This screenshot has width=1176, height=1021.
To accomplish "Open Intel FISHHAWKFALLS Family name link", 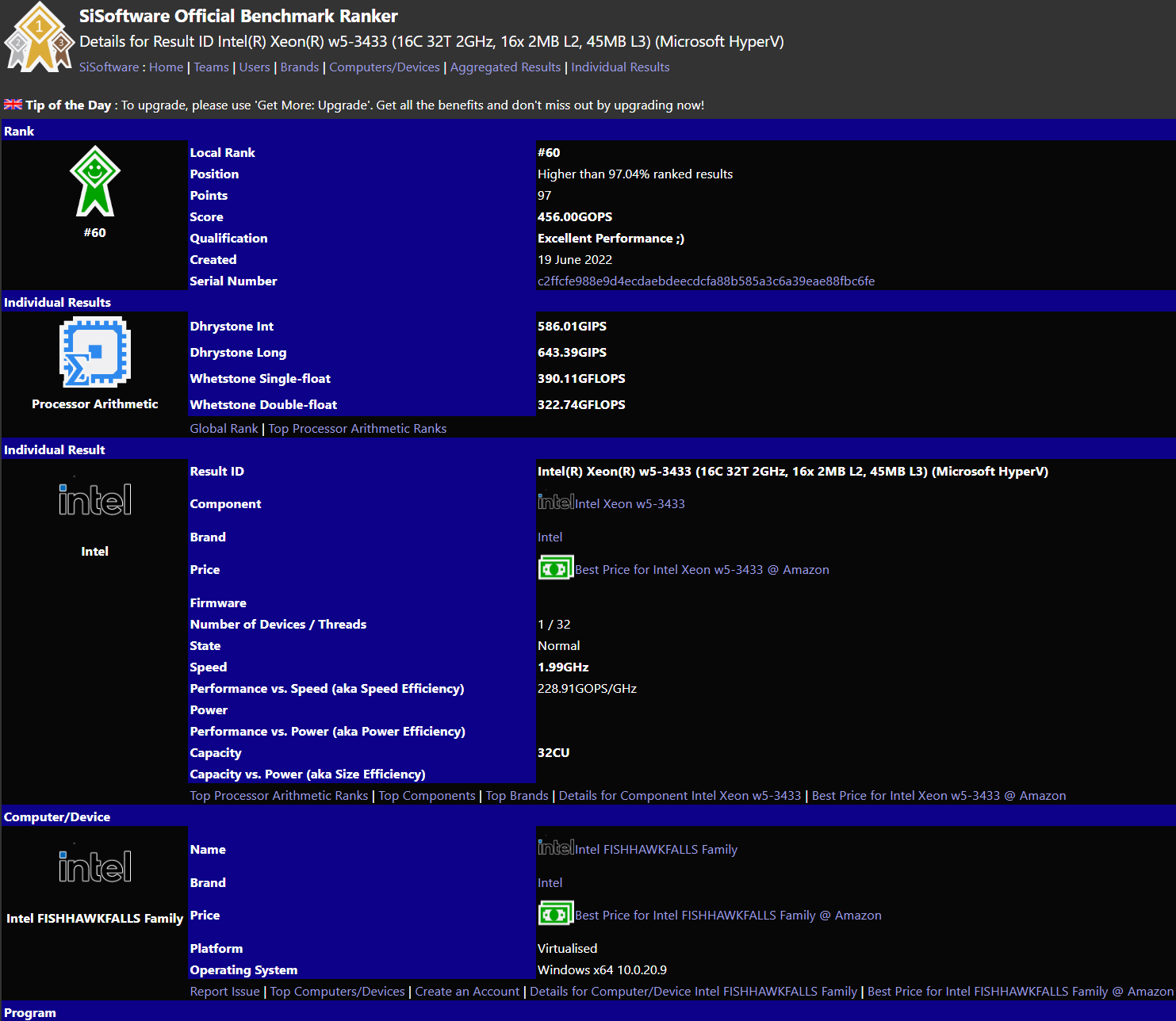I will pos(656,850).
